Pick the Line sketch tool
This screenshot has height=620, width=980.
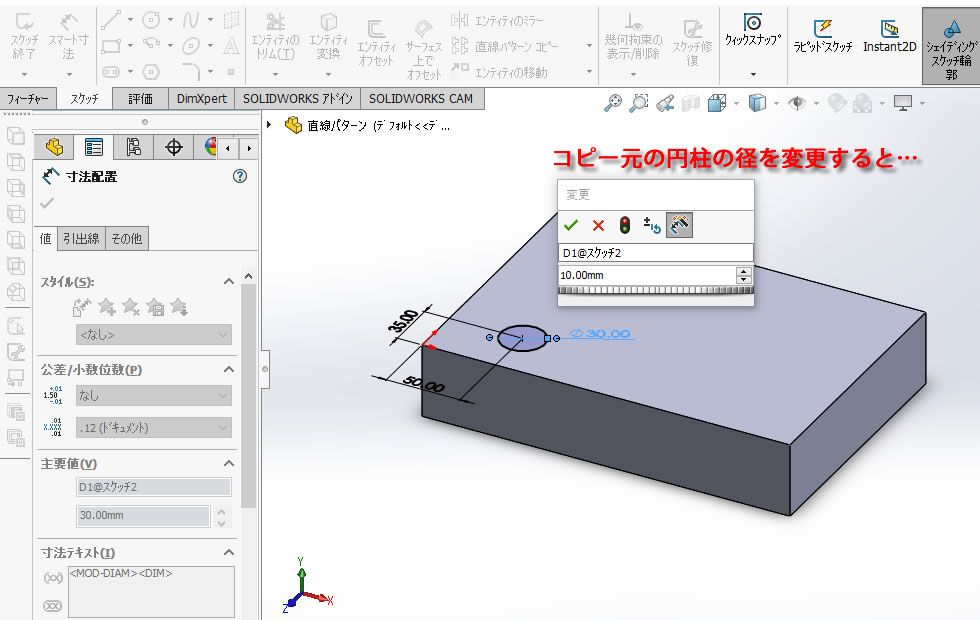pos(111,20)
